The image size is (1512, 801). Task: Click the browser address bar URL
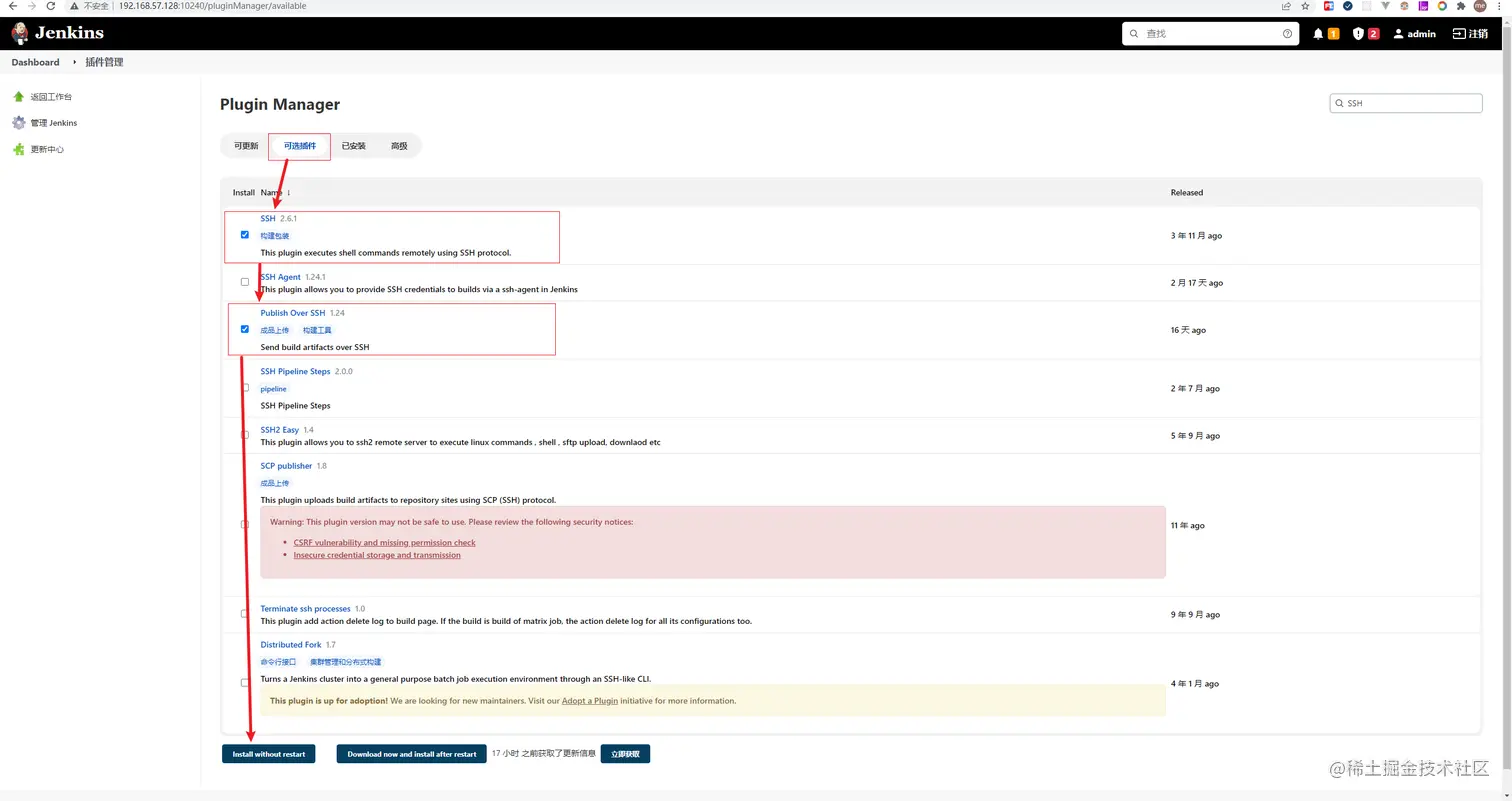click(212, 6)
